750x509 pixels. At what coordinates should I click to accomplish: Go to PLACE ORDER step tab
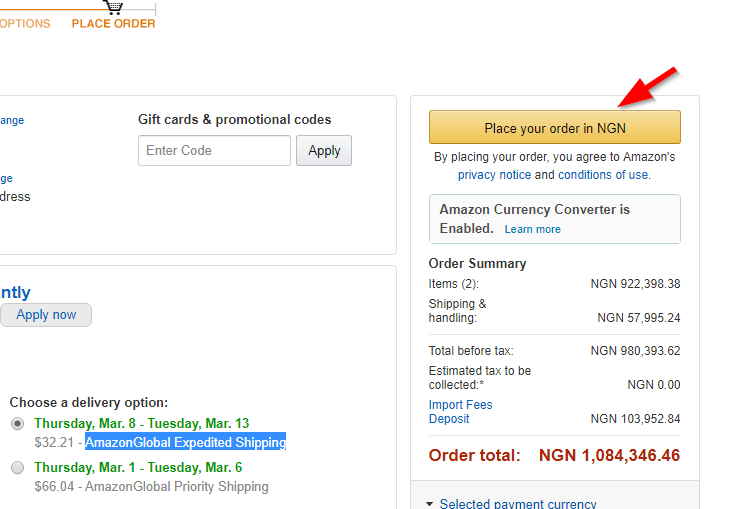coord(113,24)
